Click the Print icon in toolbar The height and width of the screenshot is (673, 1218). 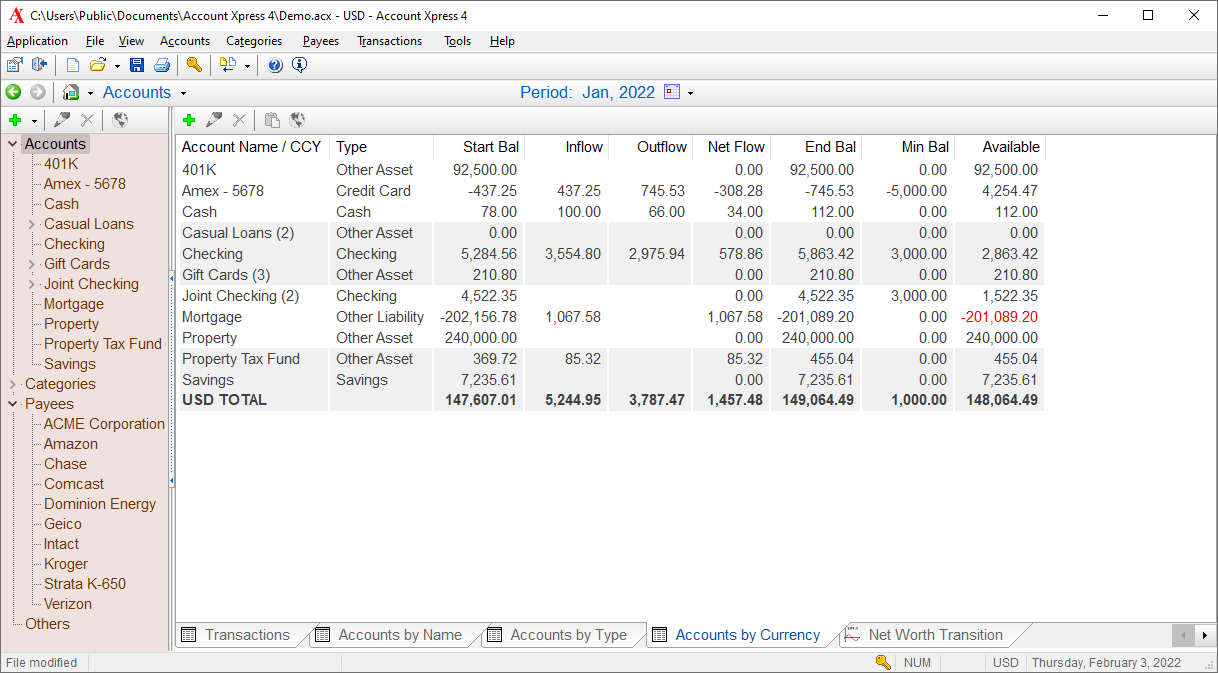pos(161,66)
